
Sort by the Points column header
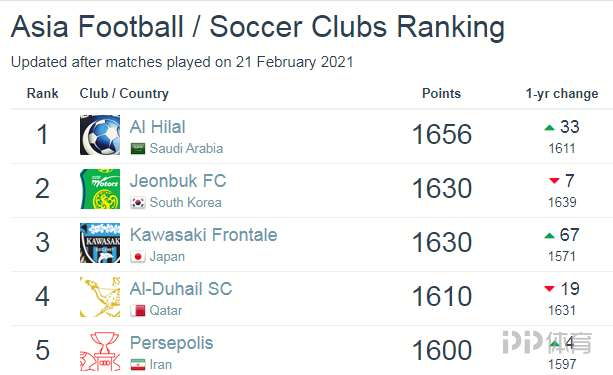pyautogui.click(x=441, y=93)
